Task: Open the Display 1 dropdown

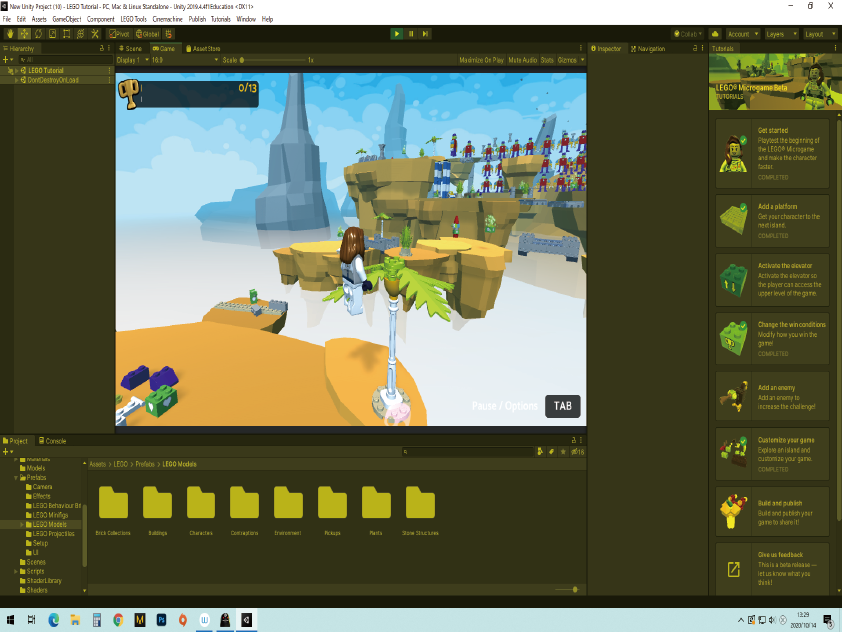Action: point(133,60)
